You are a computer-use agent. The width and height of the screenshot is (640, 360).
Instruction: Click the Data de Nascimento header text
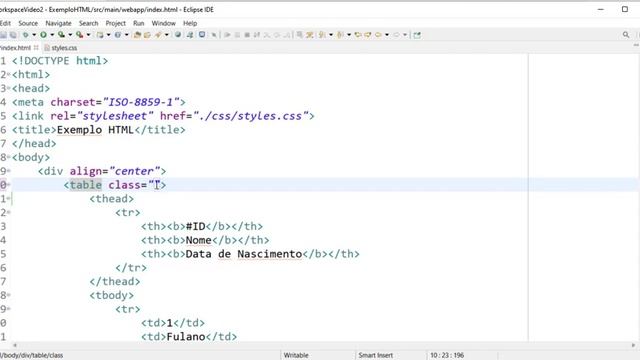(244, 254)
